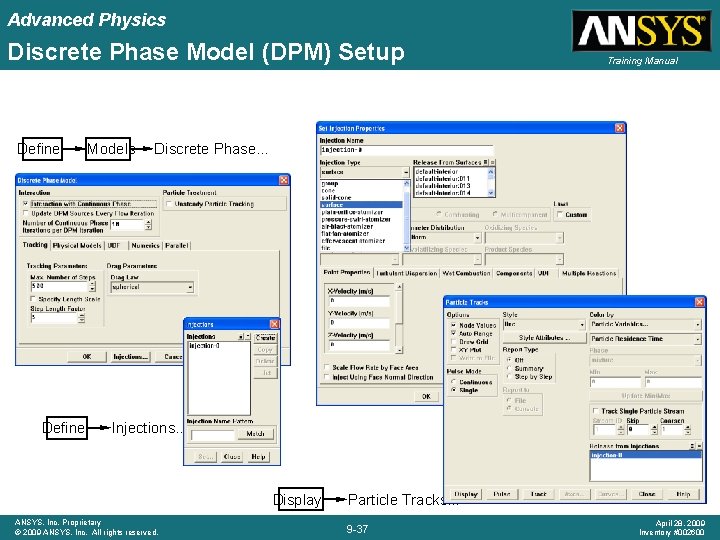Click the Style Attributes... button

point(544,338)
